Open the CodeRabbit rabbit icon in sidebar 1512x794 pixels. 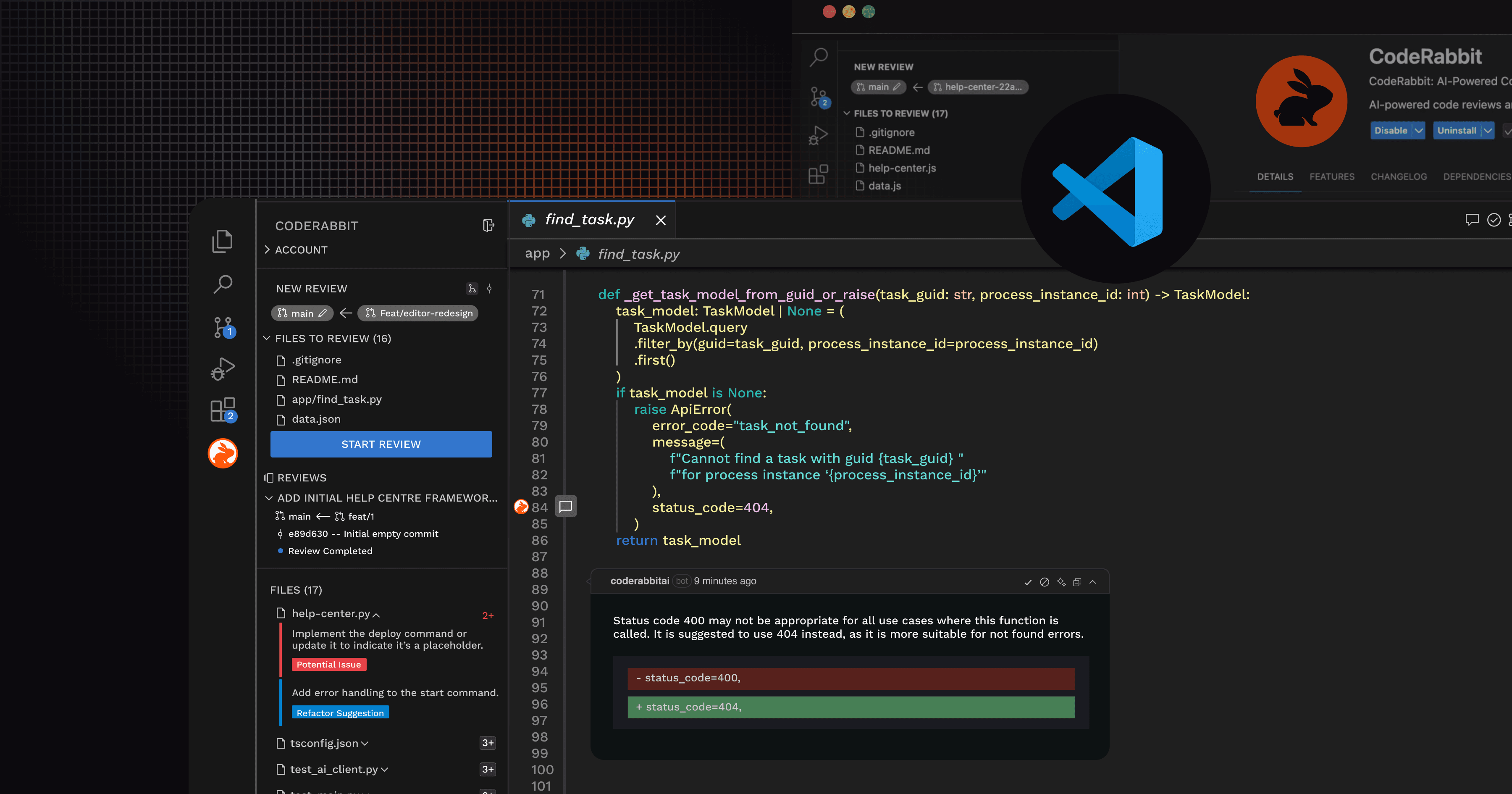pos(223,453)
